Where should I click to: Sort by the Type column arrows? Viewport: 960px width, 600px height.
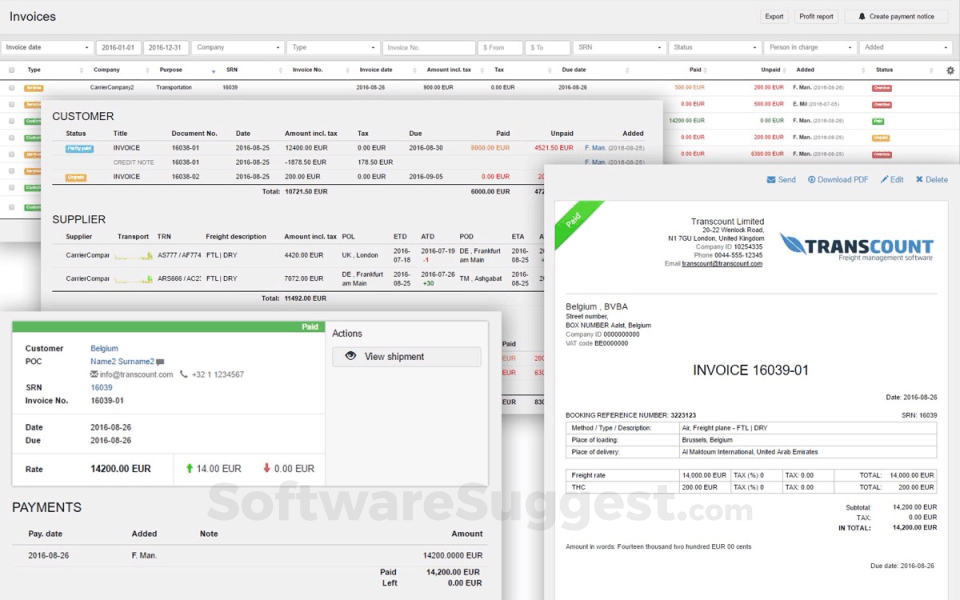click(x=81, y=70)
